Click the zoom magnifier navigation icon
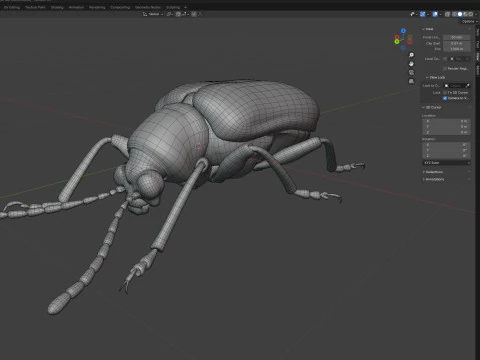This screenshot has height=360, width=480. [x=411, y=55]
